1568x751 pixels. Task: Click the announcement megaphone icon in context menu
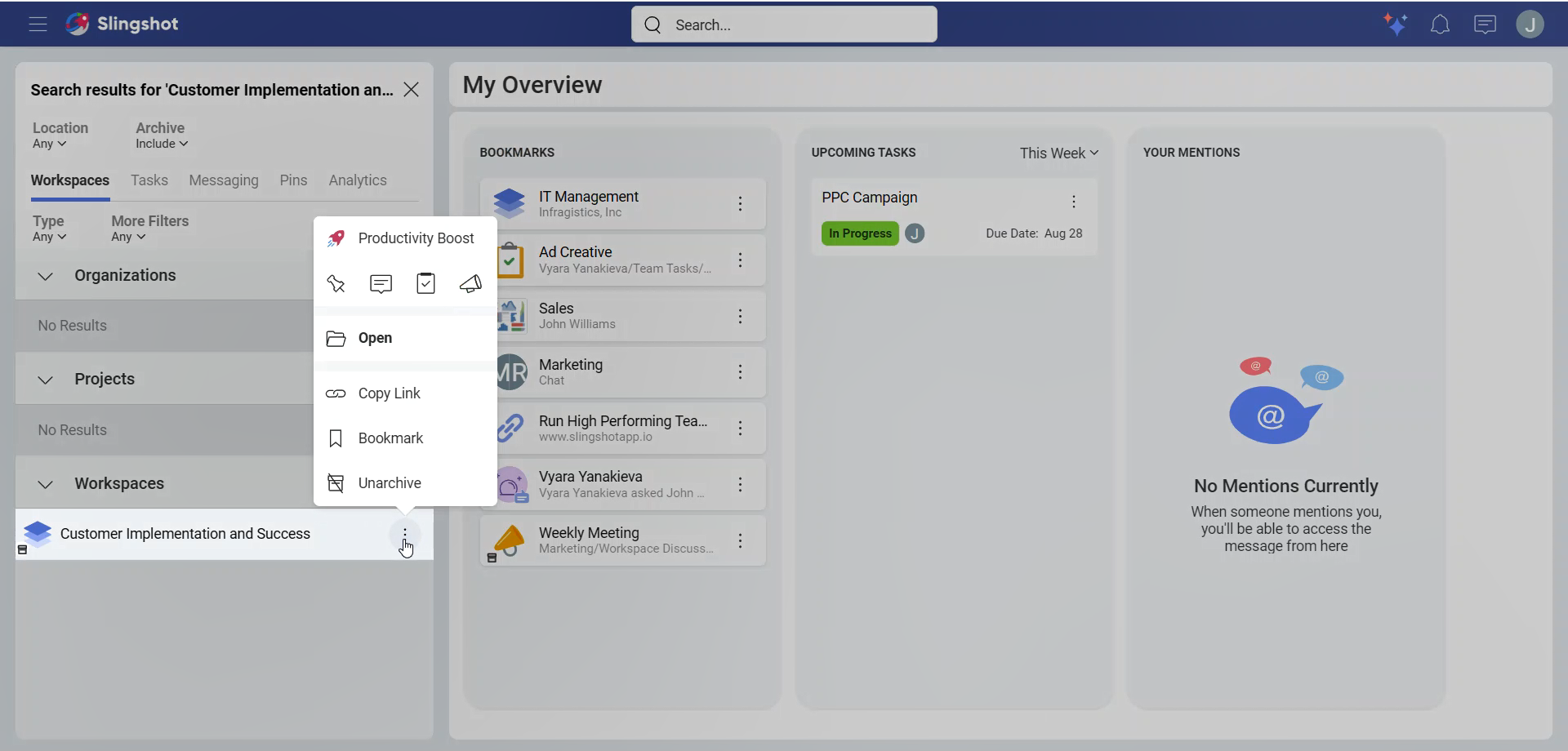pyautogui.click(x=470, y=283)
